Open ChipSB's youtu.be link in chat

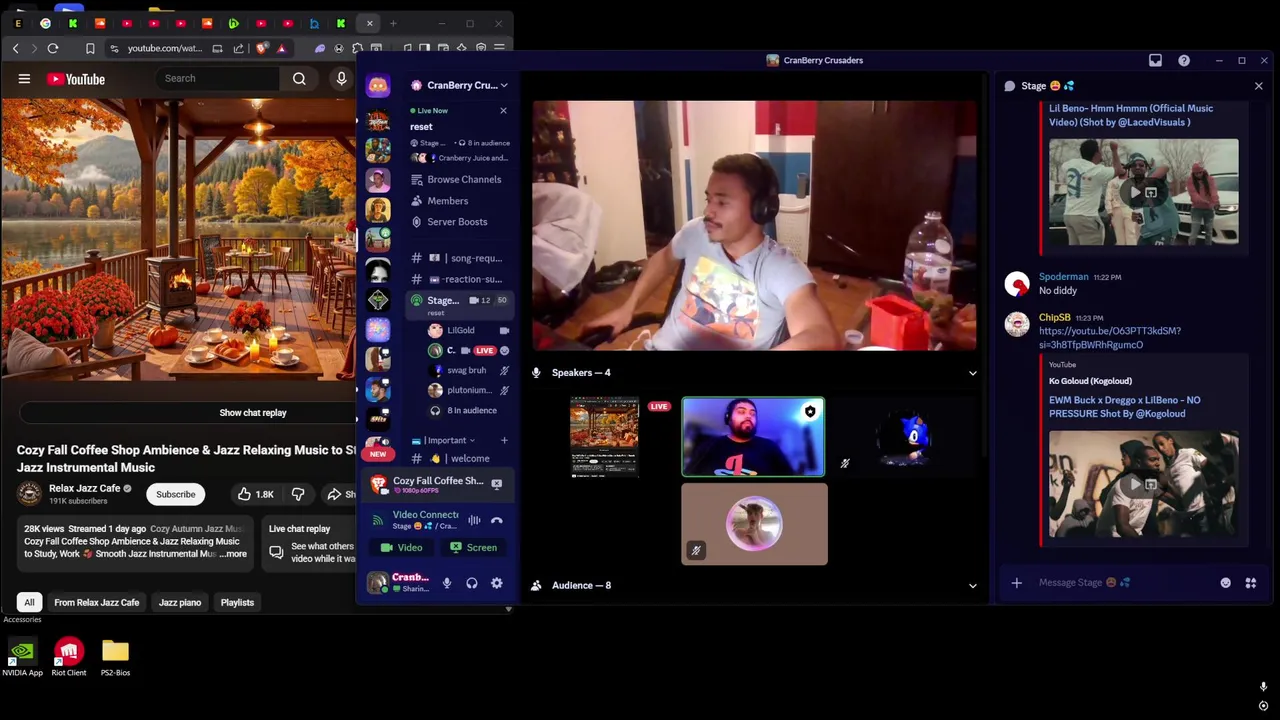tap(1110, 338)
